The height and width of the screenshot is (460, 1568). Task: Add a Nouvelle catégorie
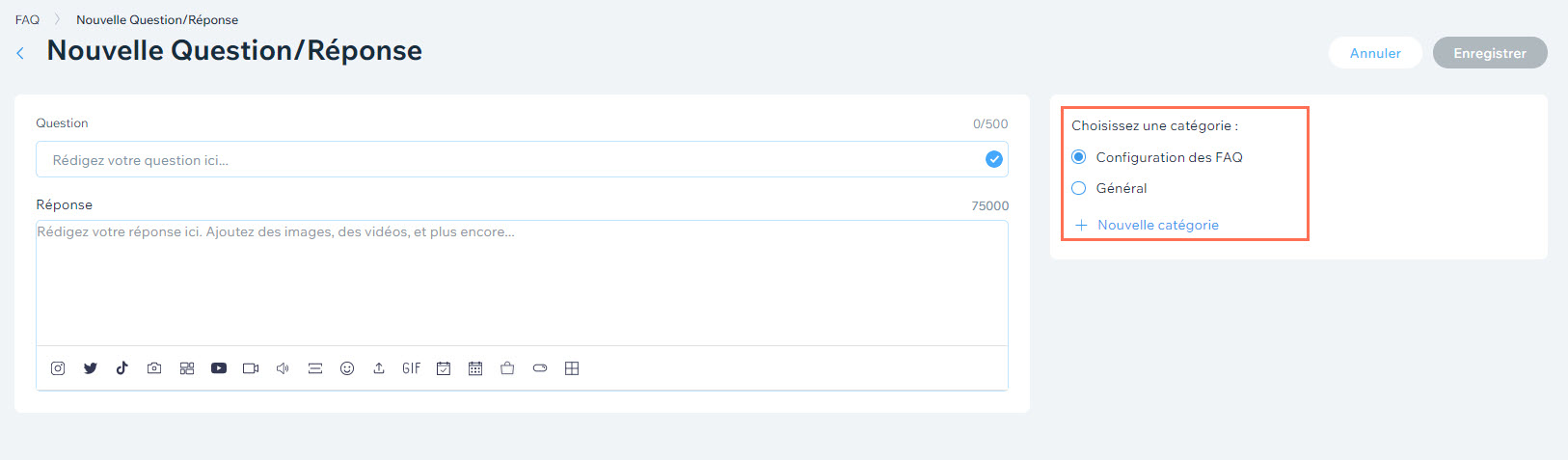1148,225
